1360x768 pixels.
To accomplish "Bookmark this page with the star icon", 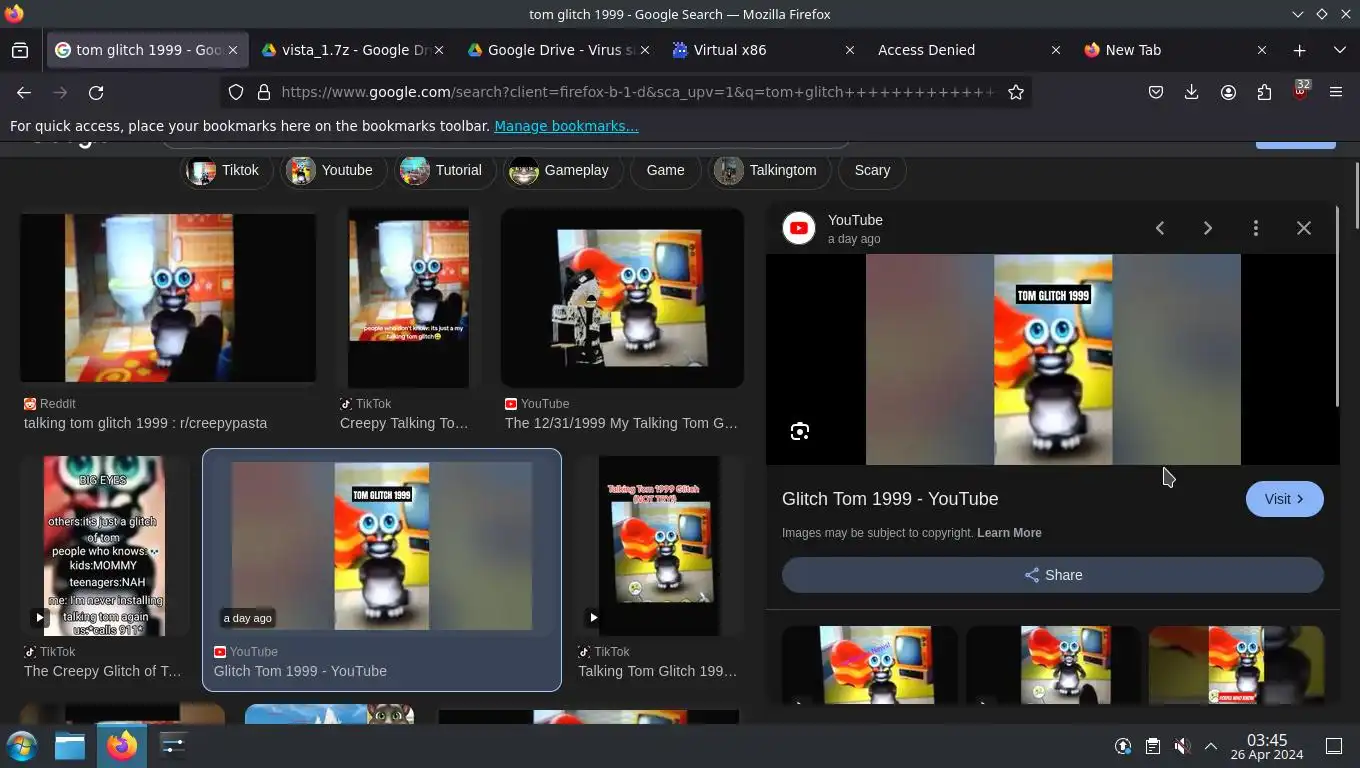I will click(x=1016, y=92).
